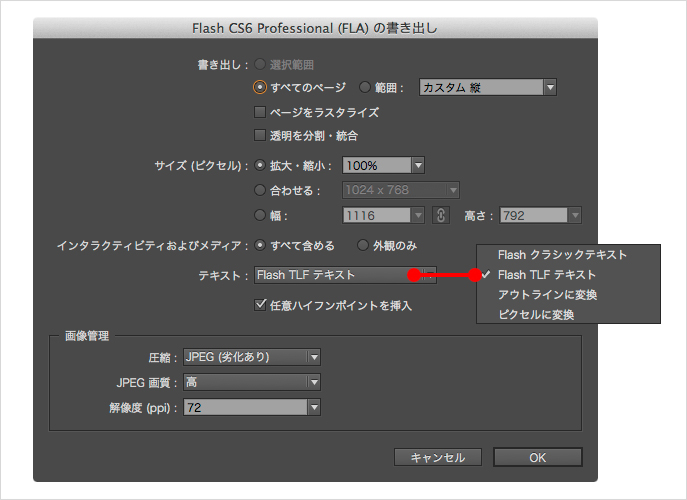Choose the 幅 radio button
This screenshot has width=687, height=500.
pos(260,215)
